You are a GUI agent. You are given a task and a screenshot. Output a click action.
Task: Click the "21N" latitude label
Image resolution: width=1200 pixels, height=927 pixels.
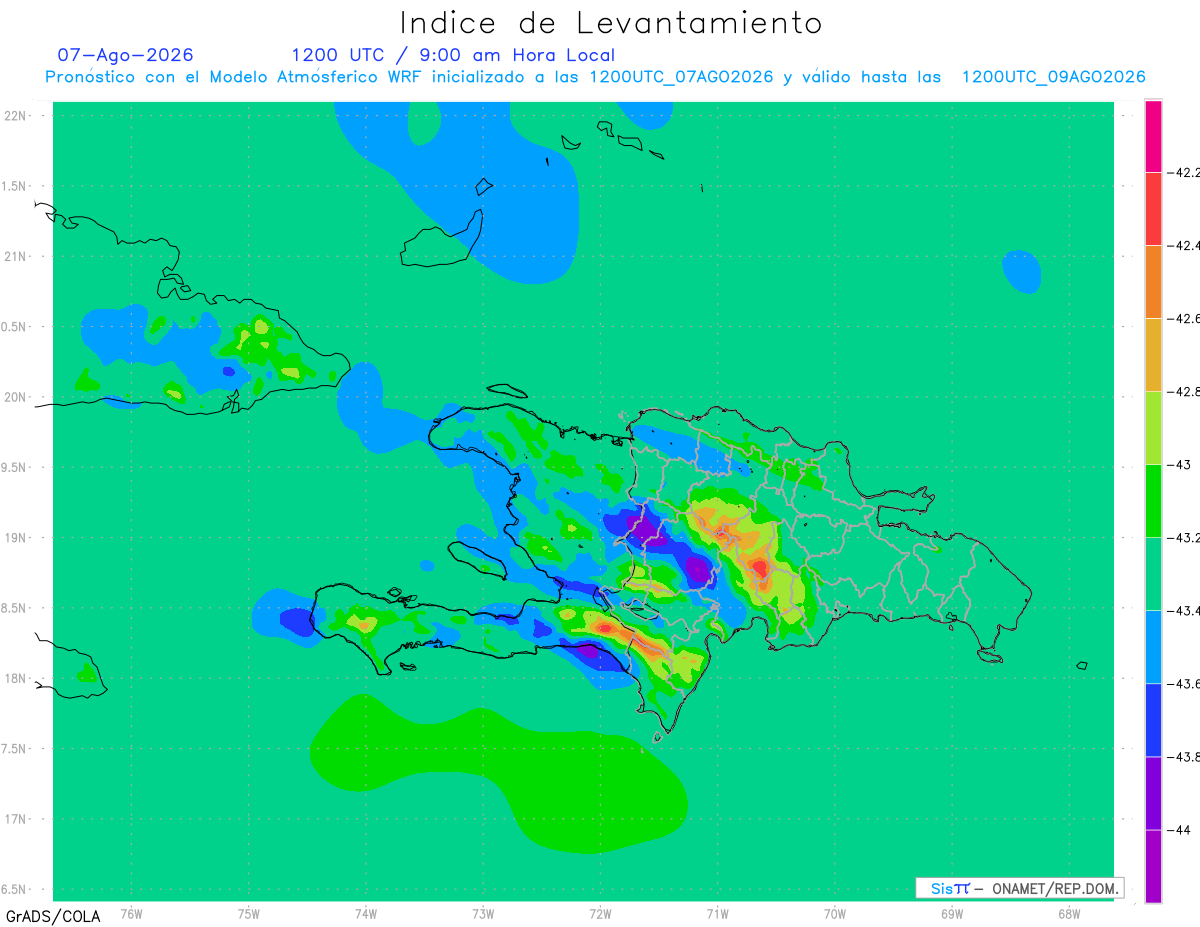click(x=16, y=256)
